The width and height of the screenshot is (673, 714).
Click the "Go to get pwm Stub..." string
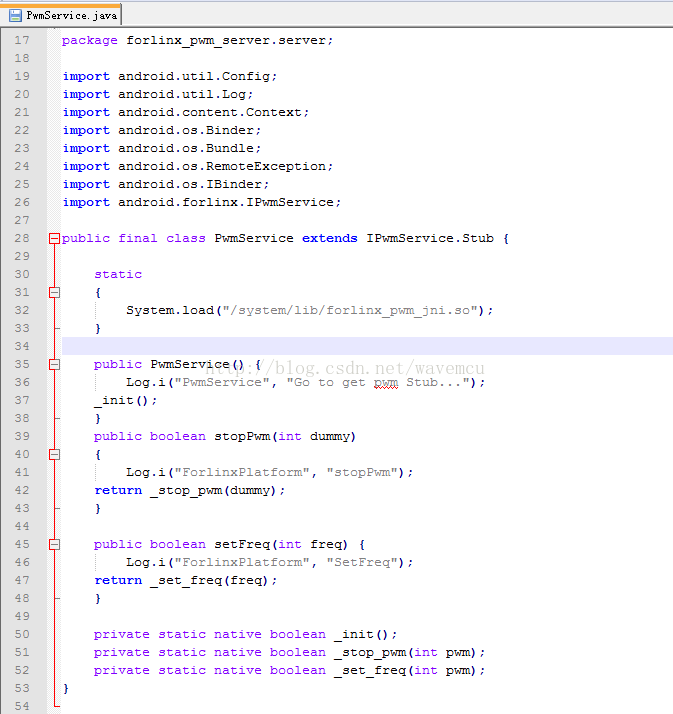click(377, 382)
